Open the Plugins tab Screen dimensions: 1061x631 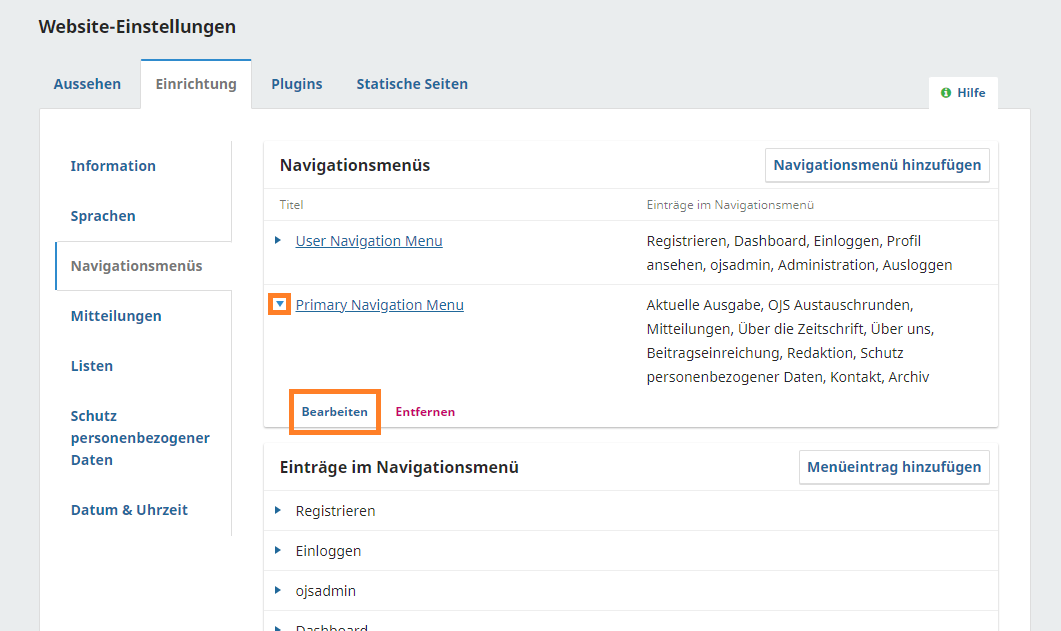[296, 84]
